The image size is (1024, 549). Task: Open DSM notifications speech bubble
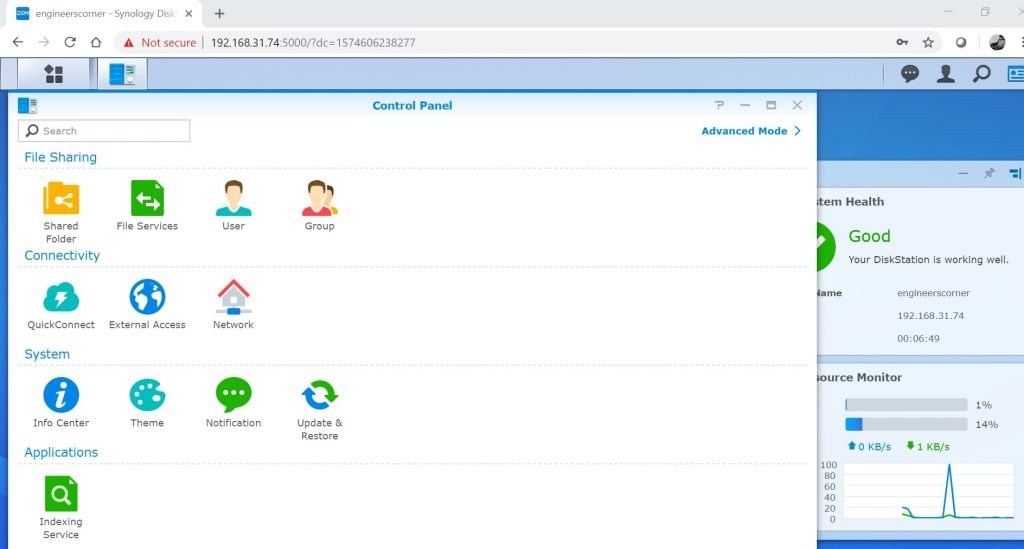(x=910, y=74)
